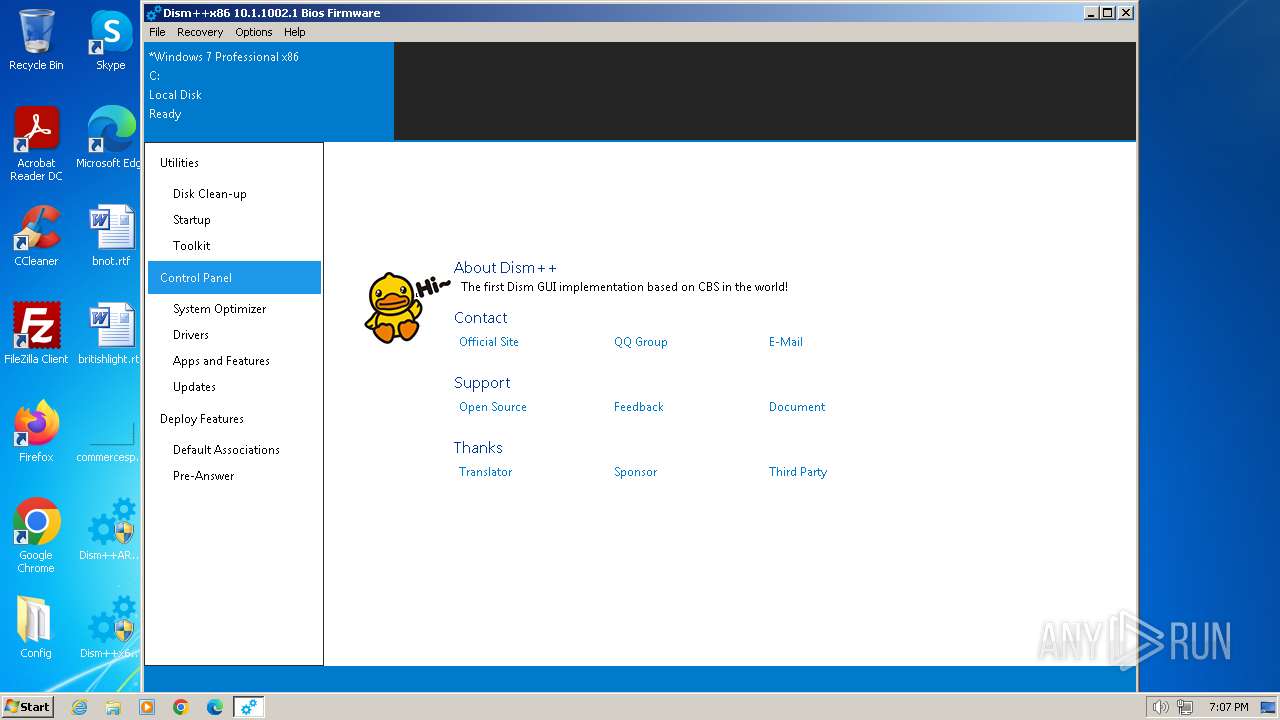The width and height of the screenshot is (1280, 720).
Task: Open the Skype desktop icon
Action: (x=110, y=40)
